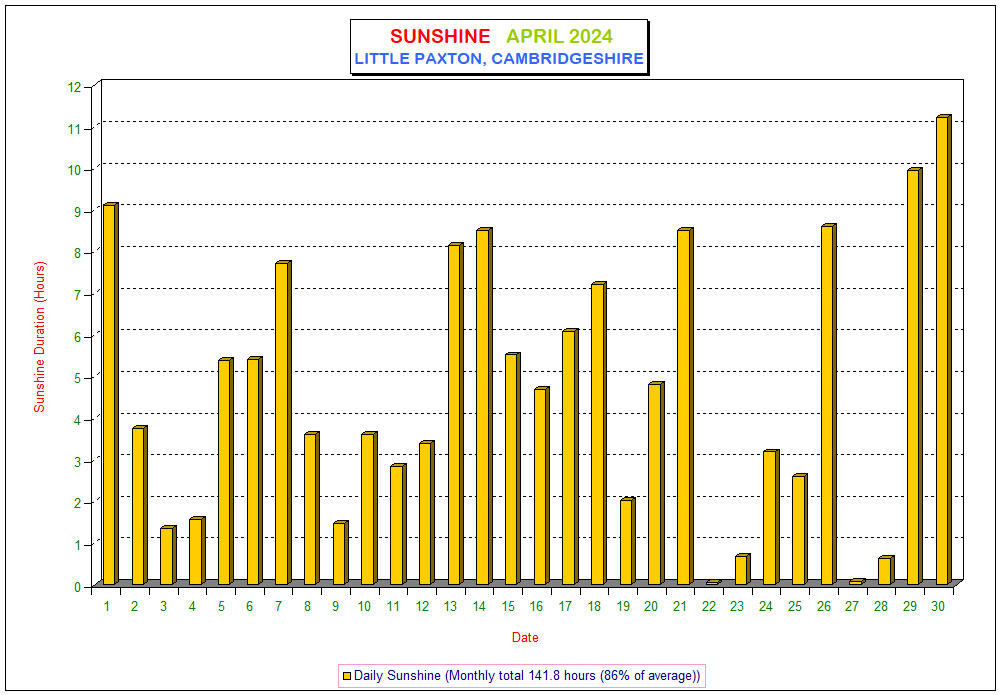Select the bar for date 26
The width and height of the screenshot is (1001, 695).
point(828,405)
